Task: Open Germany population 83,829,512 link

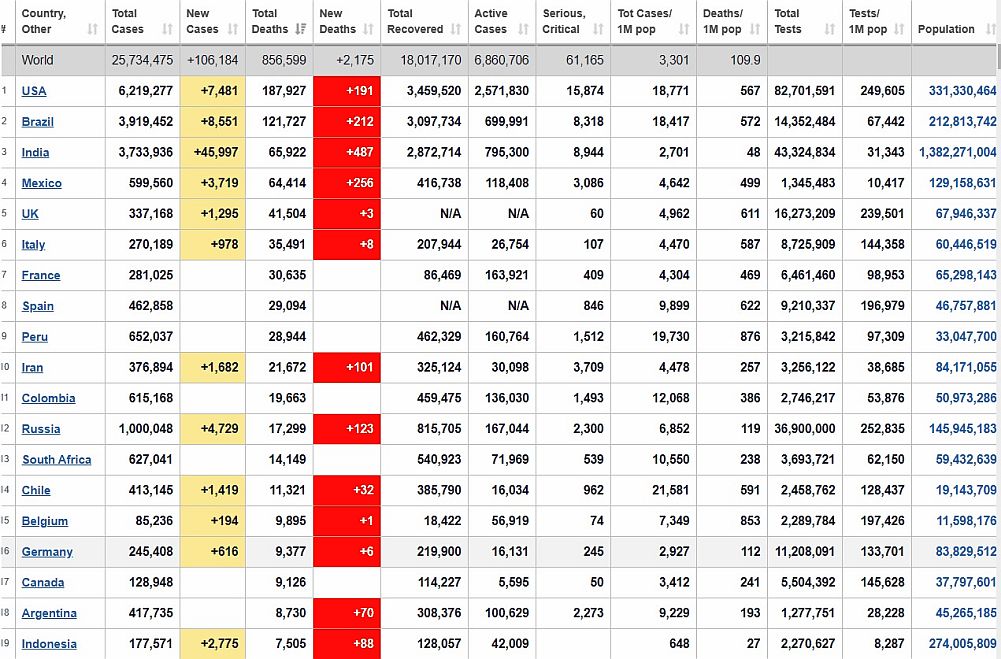Action: (x=966, y=551)
